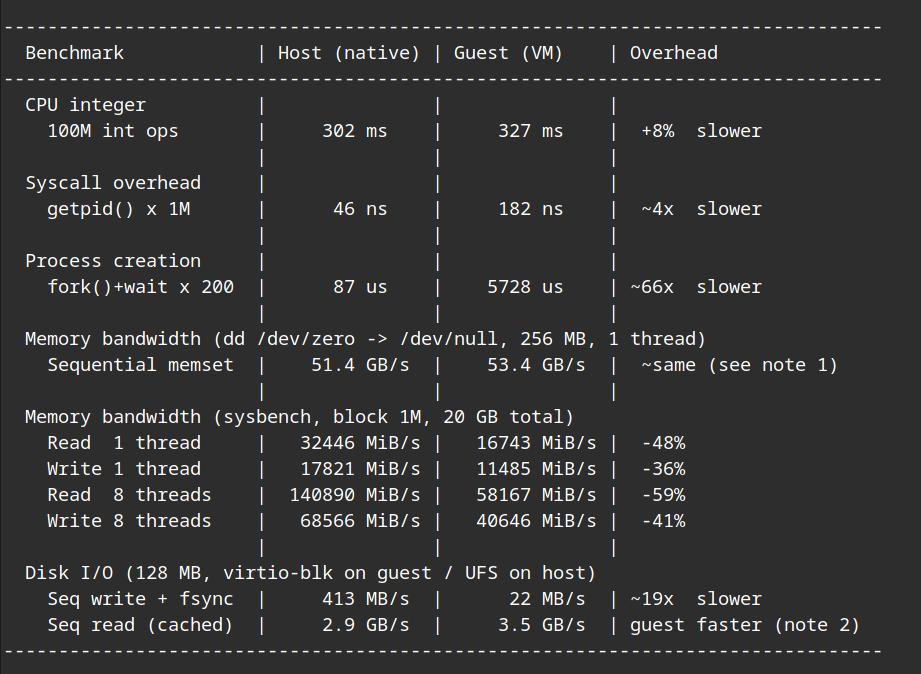Click the 'Syscall overhead' section heading
Screen dimensions: 921x674
(x=113, y=183)
